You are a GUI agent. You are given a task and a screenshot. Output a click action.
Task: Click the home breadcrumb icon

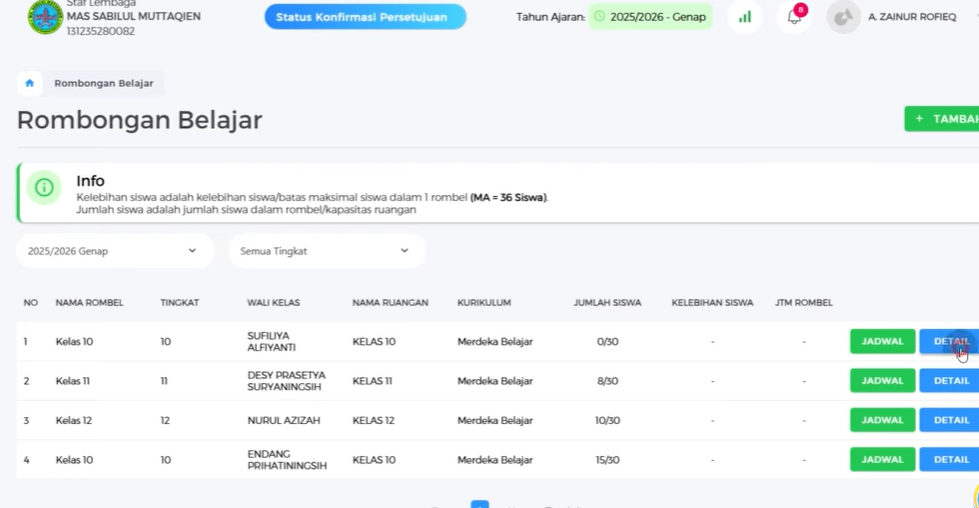tap(29, 83)
